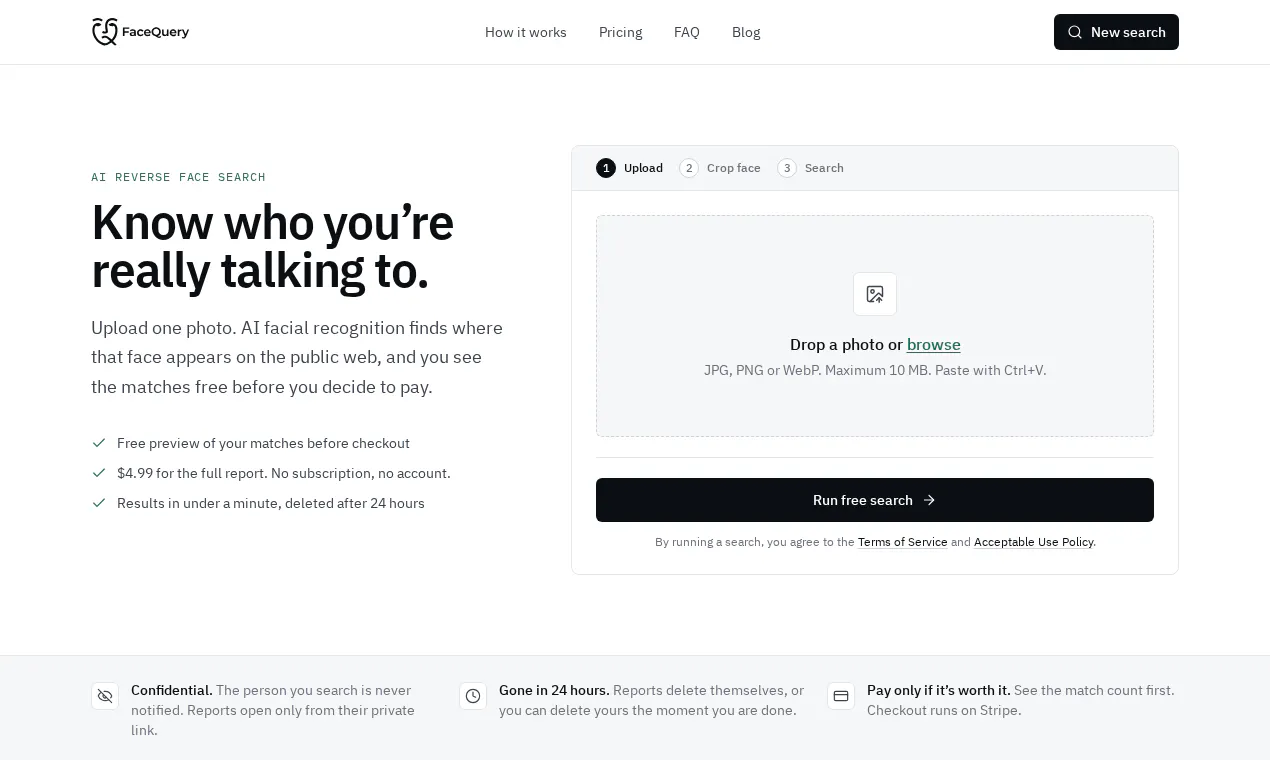1270x760 pixels.
Task: Click the FaceQuery logo
Action: click(x=140, y=32)
